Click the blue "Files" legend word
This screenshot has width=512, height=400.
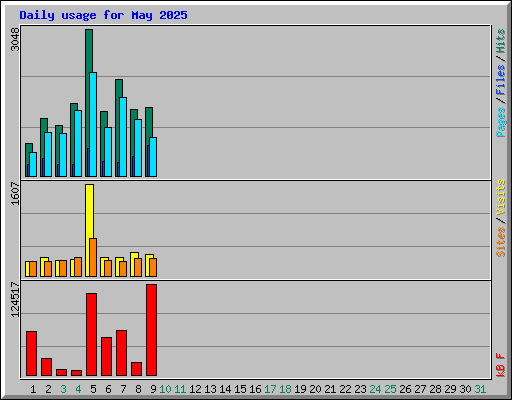tap(500, 80)
